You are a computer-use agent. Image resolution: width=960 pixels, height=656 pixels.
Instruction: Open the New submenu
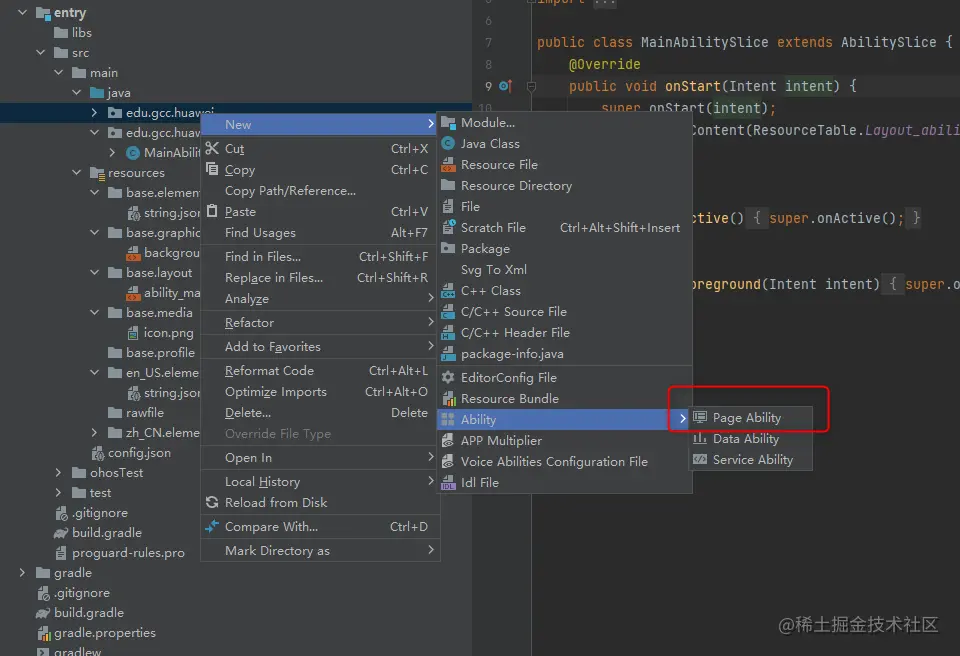point(320,124)
